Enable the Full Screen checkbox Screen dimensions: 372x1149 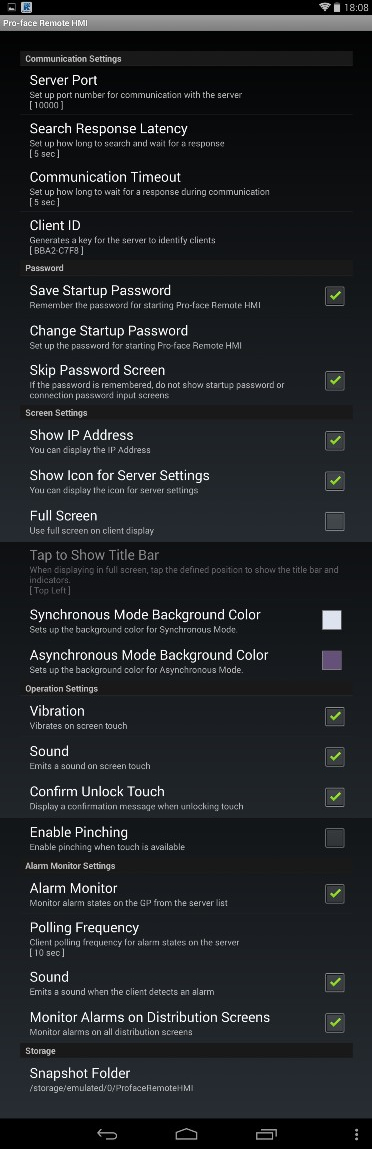[335, 522]
